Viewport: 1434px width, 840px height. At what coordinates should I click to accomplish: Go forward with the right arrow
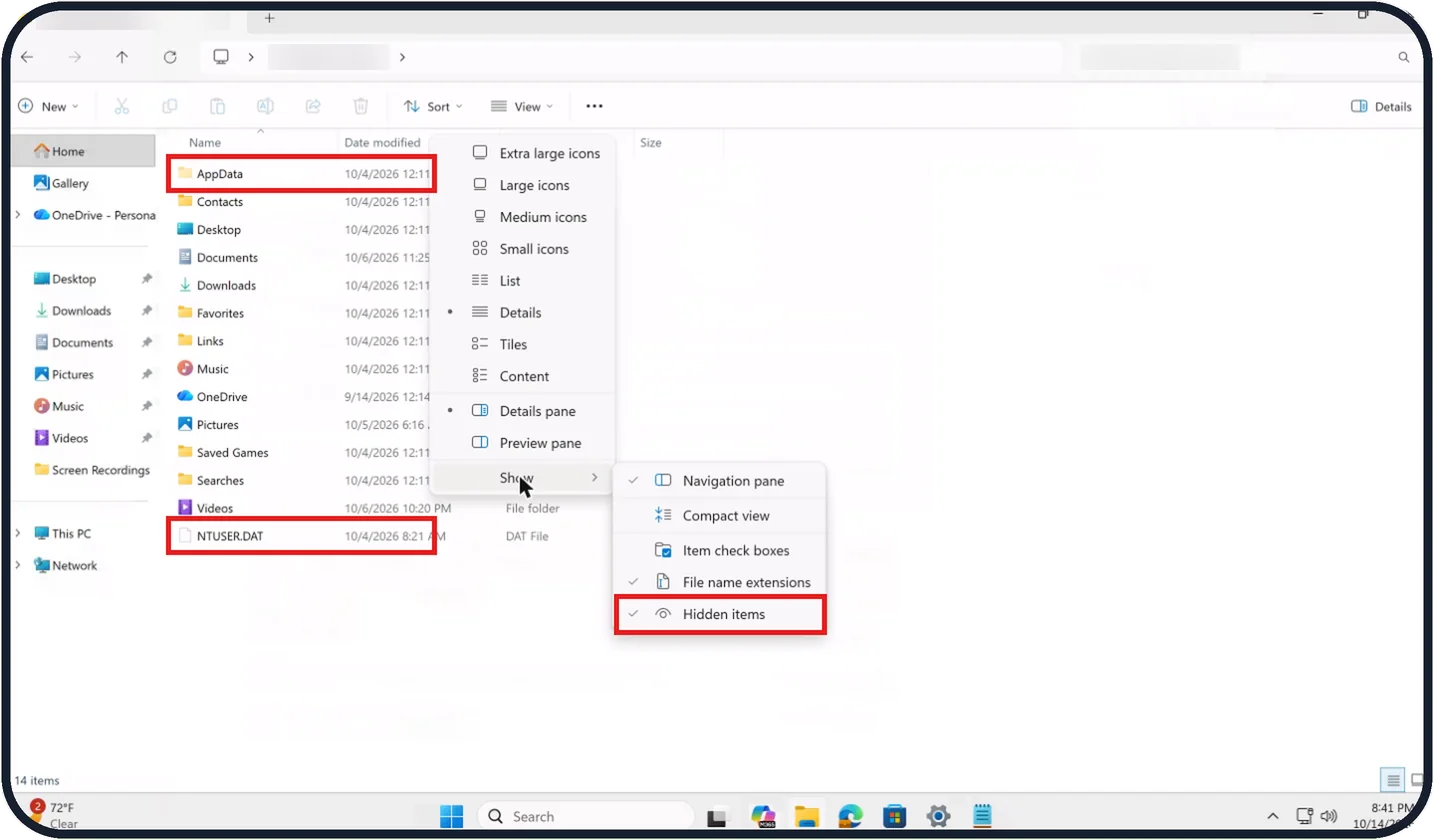click(x=75, y=57)
